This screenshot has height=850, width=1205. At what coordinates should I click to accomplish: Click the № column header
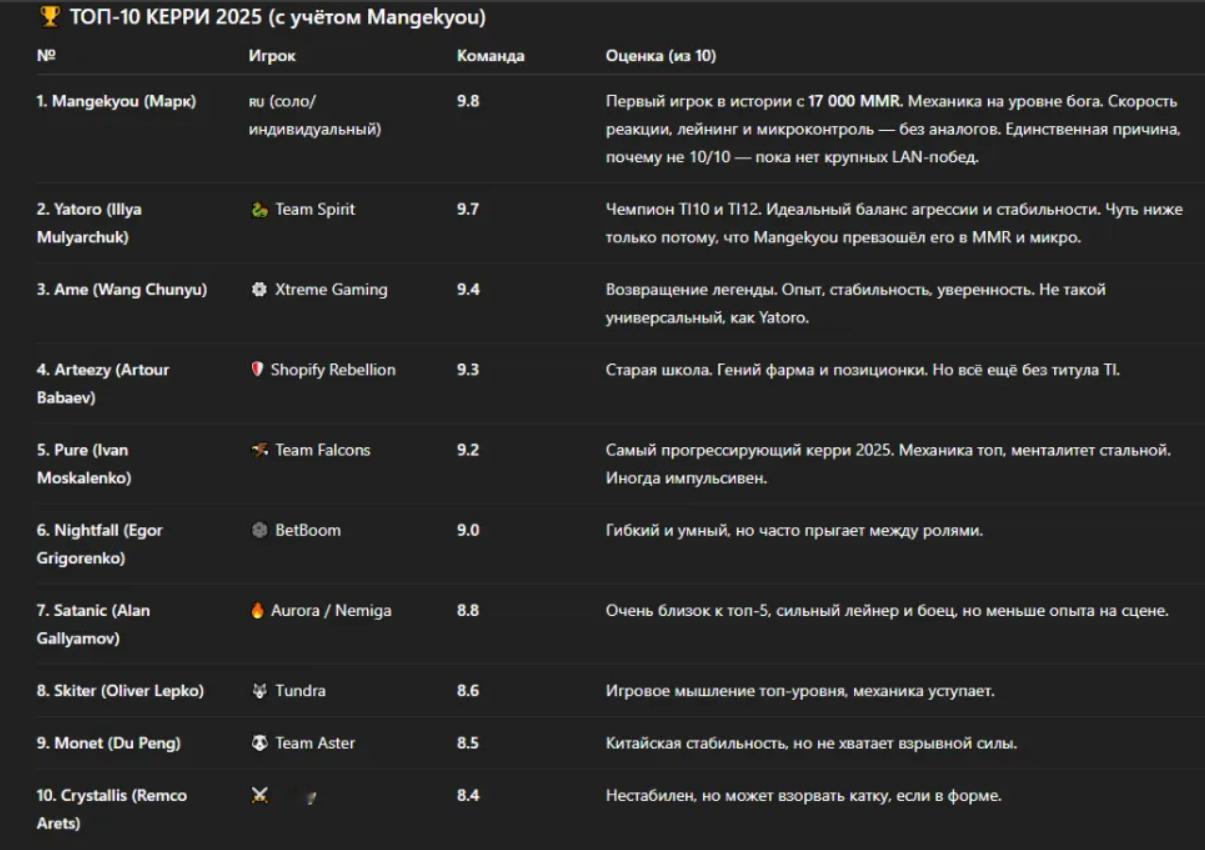tap(46, 56)
